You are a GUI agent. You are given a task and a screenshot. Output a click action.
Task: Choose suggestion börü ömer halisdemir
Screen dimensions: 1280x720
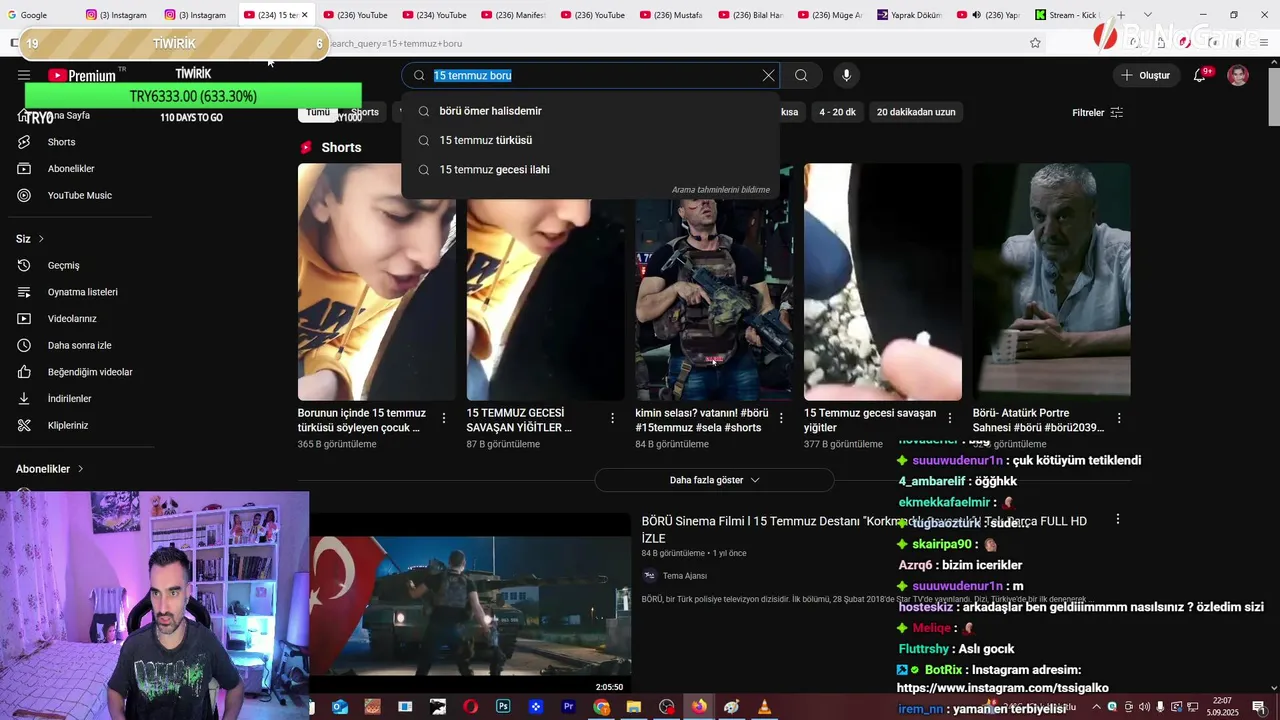(x=590, y=111)
